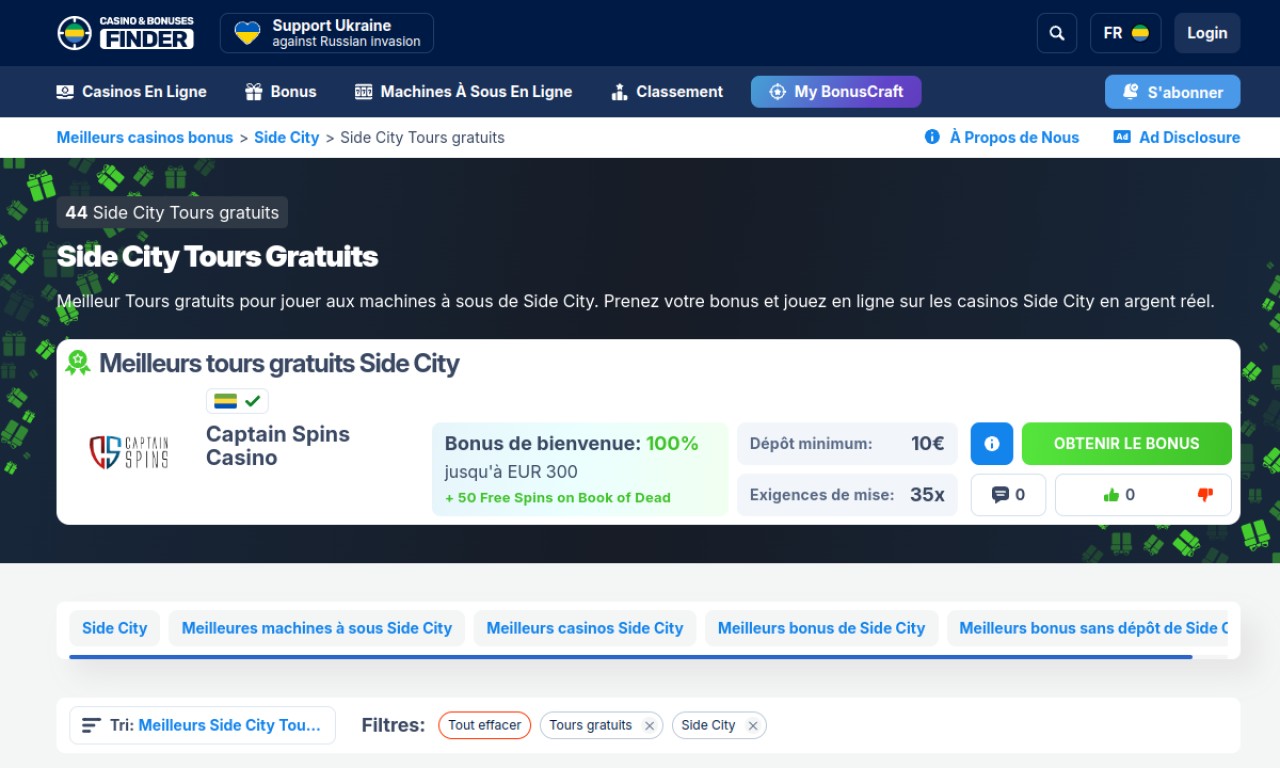Viewport: 1280px width, 768px height.
Task: Click the search magnifier icon
Action: pos(1057,33)
